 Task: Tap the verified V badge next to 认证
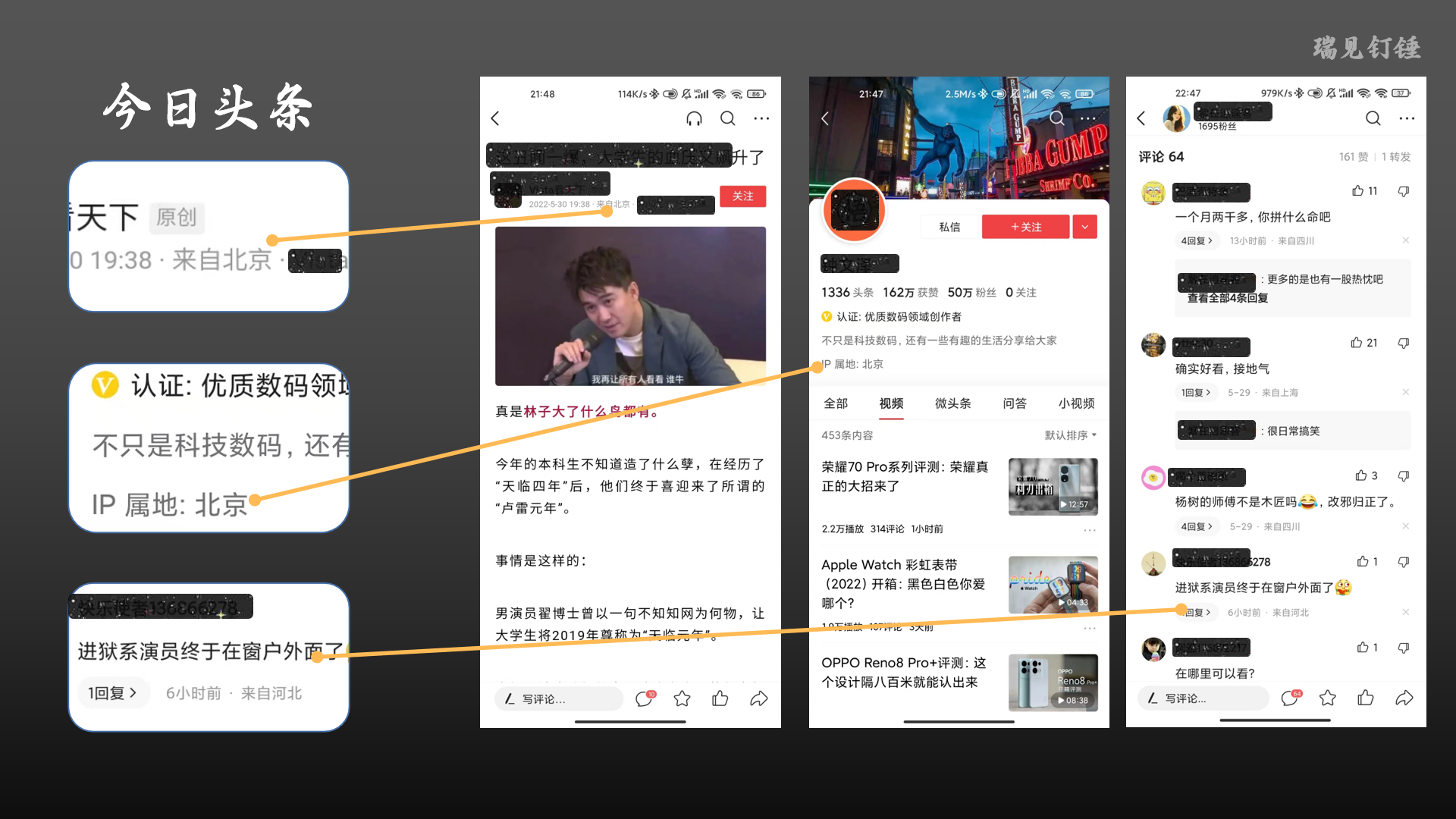827,316
